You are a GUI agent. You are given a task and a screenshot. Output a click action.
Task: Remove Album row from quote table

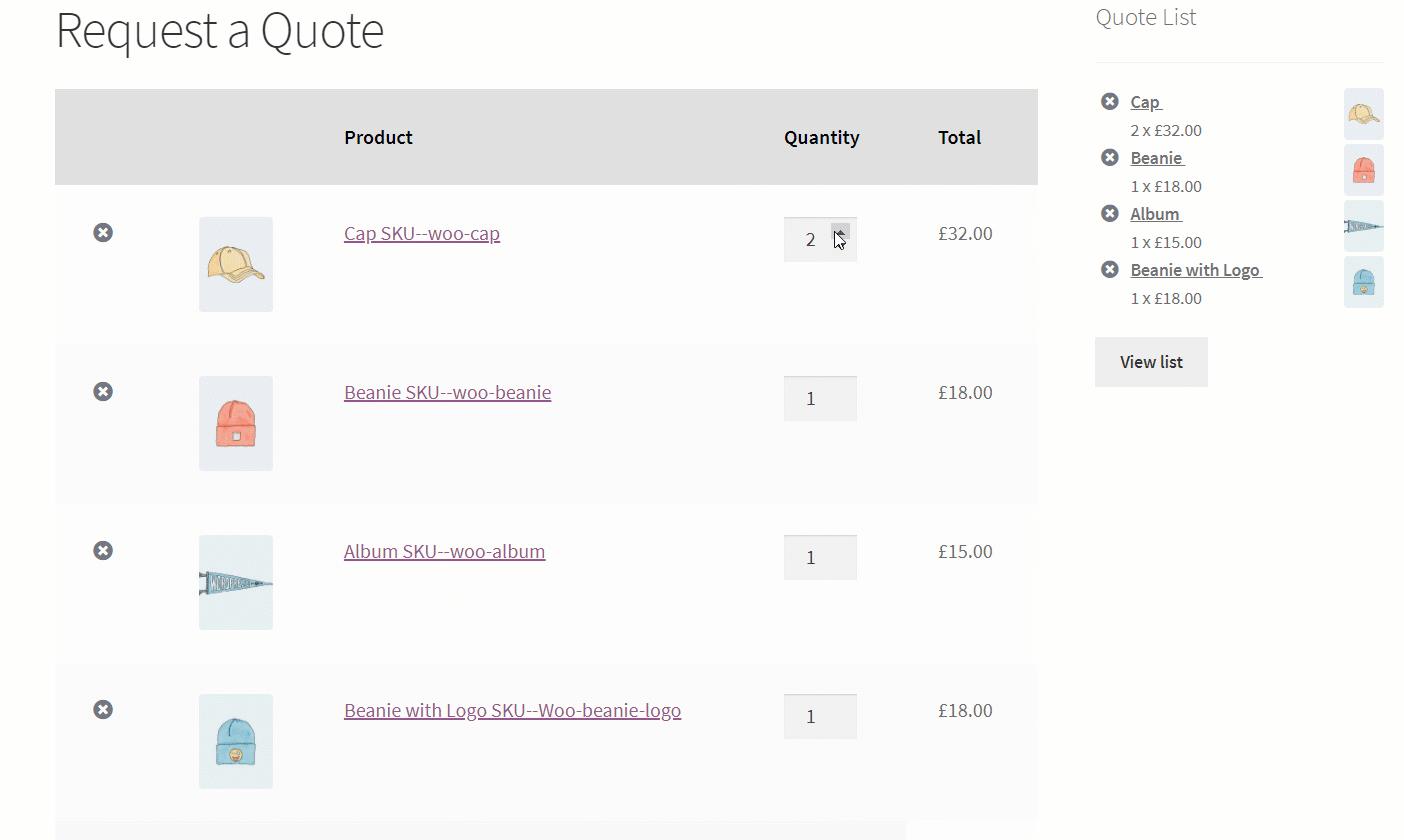click(x=103, y=551)
